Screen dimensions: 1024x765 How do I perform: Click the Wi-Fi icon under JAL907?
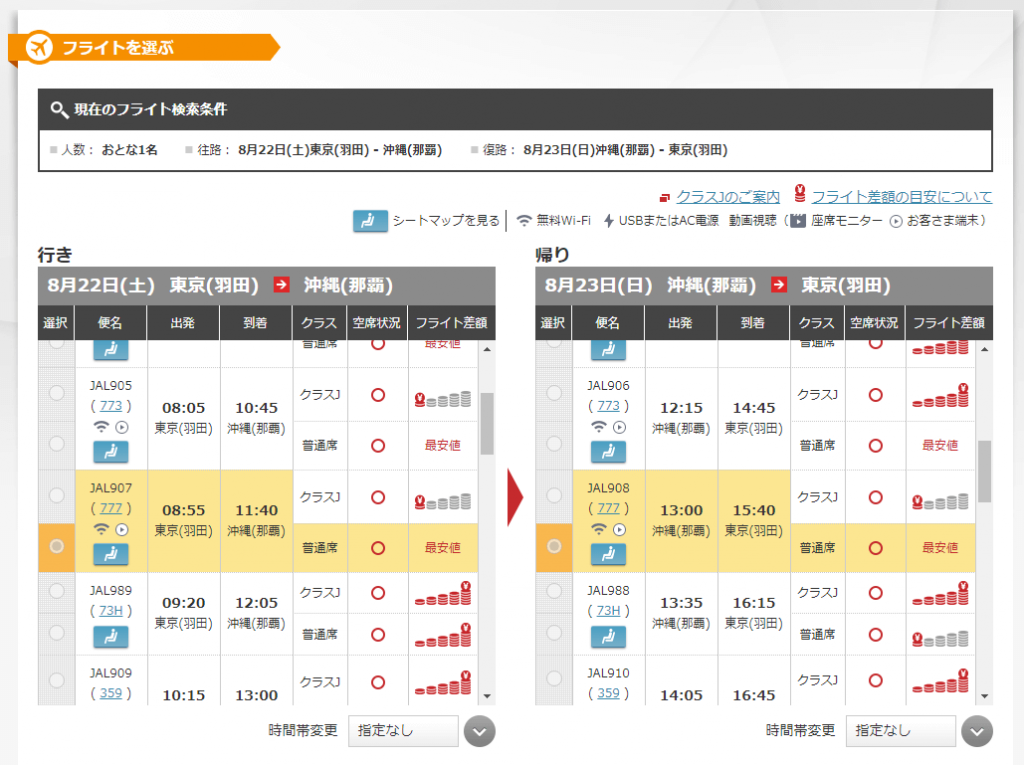[101, 530]
